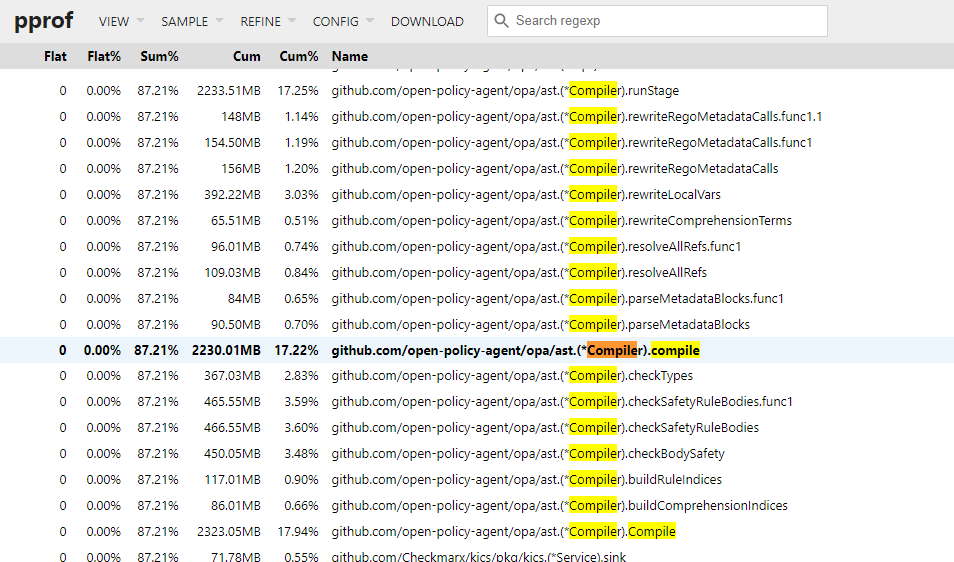Click the DOWNLOAD menu item
The width and height of the screenshot is (954, 562).
coord(427,21)
